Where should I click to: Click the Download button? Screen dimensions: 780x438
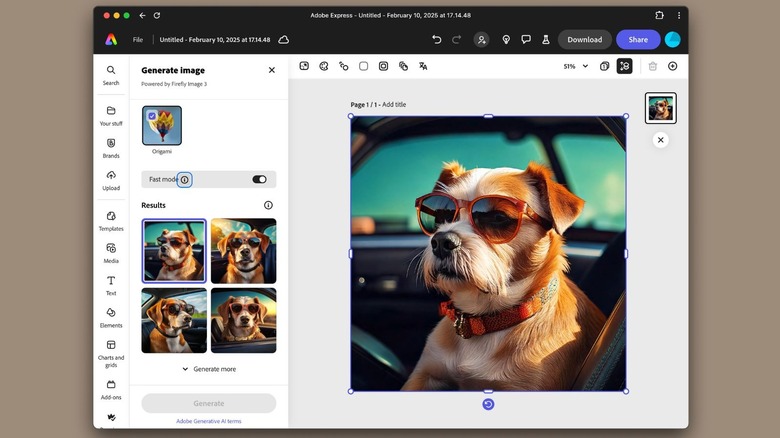click(x=584, y=40)
